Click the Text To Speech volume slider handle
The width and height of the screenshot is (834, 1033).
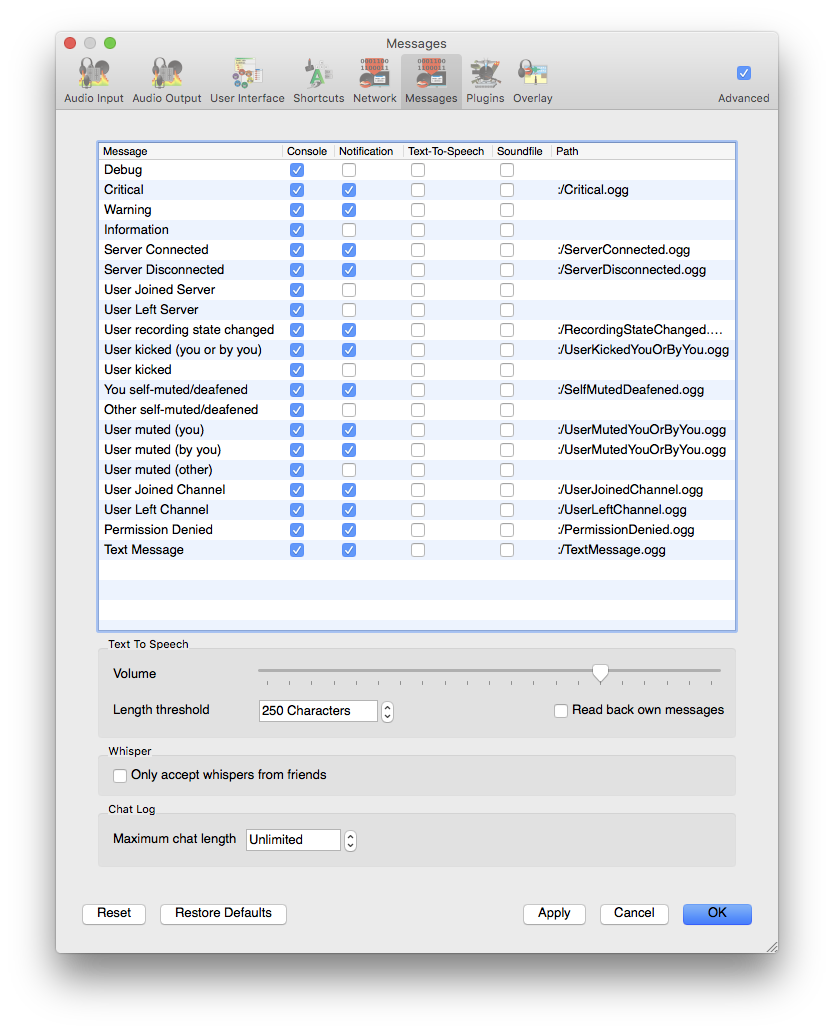point(600,672)
